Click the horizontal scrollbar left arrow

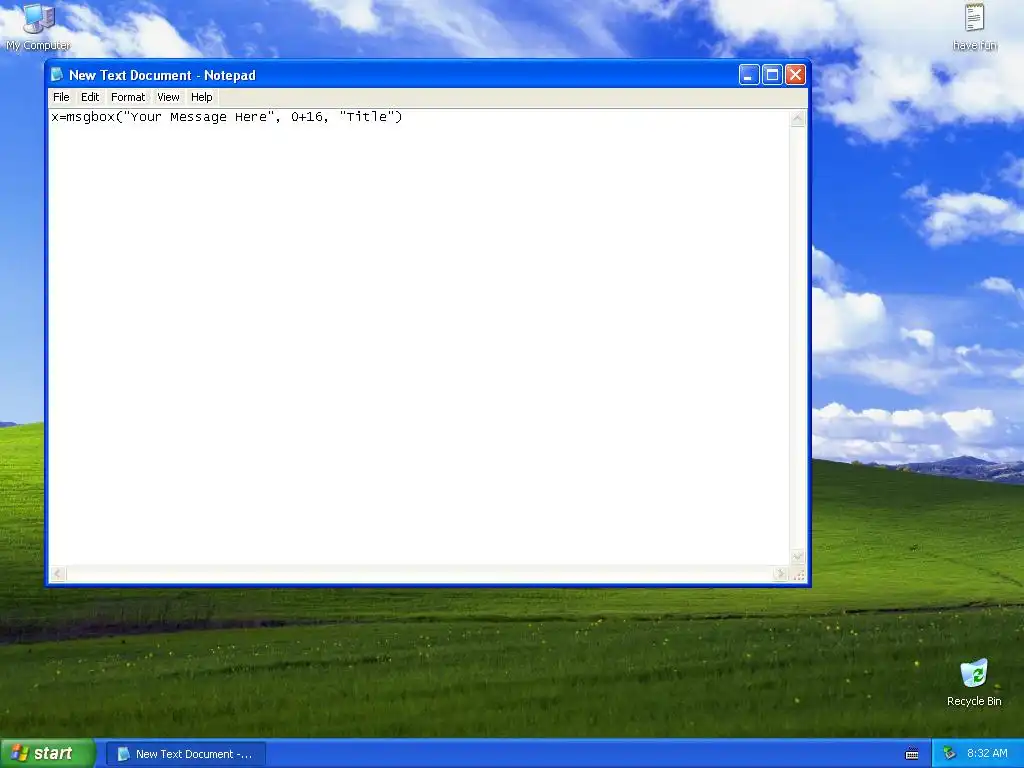coord(57,573)
